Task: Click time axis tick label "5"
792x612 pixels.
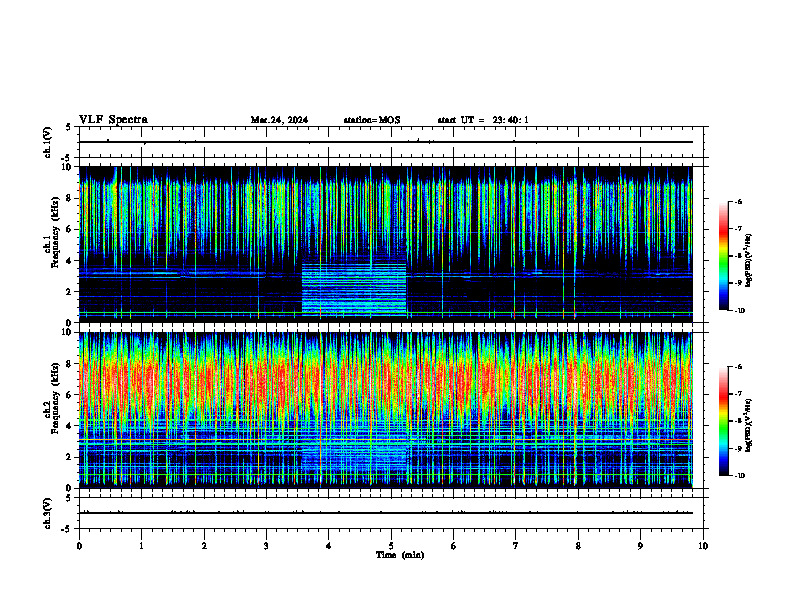Action: (391, 546)
